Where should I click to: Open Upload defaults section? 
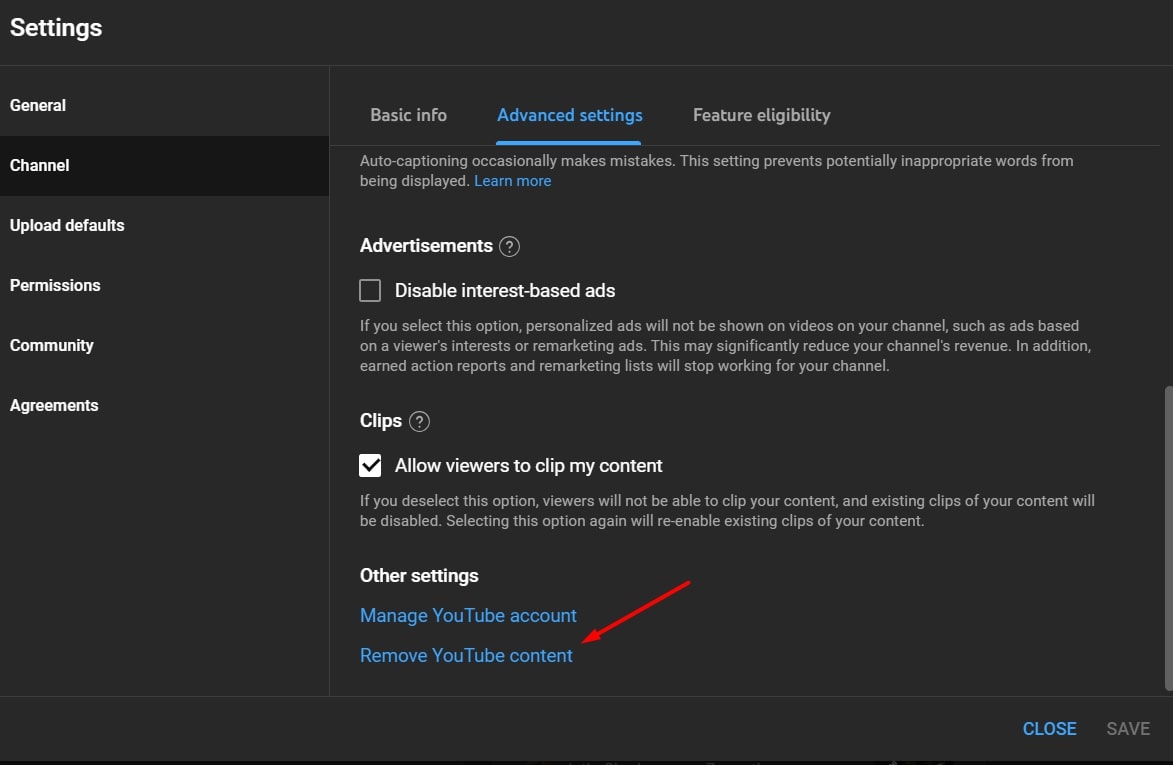pos(165,225)
